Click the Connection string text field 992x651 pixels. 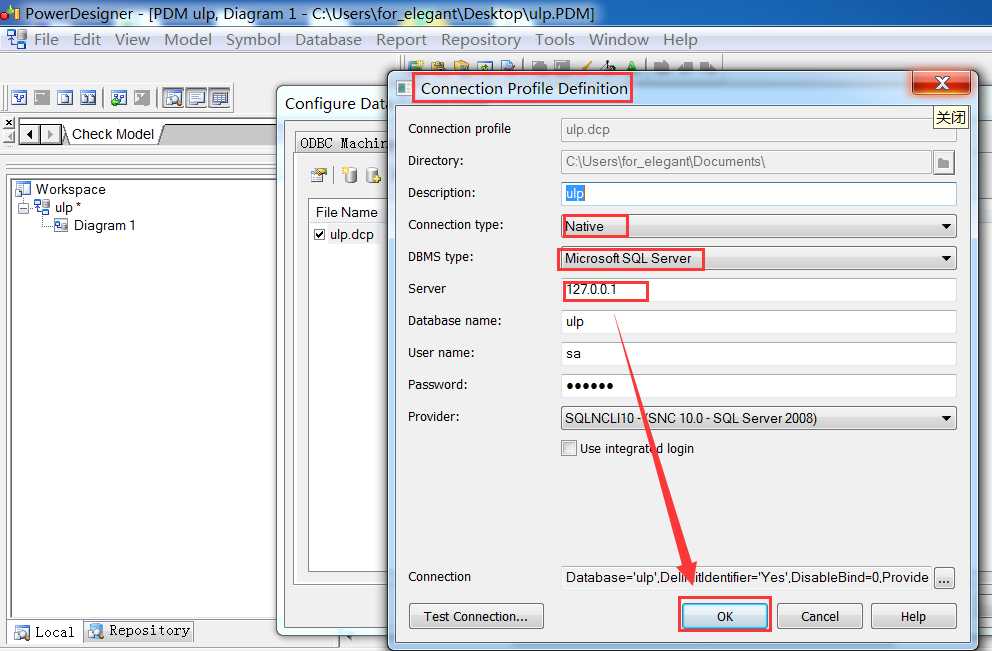tap(747, 578)
